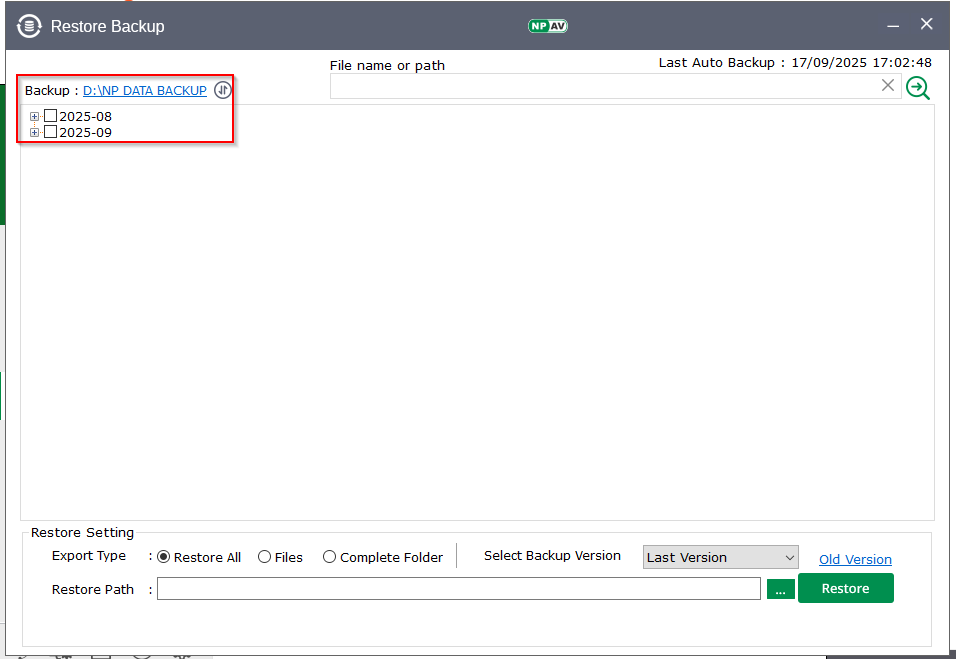Clear the file name search field with X
Viewport: 956px width, 659px height.
point(887,86)
